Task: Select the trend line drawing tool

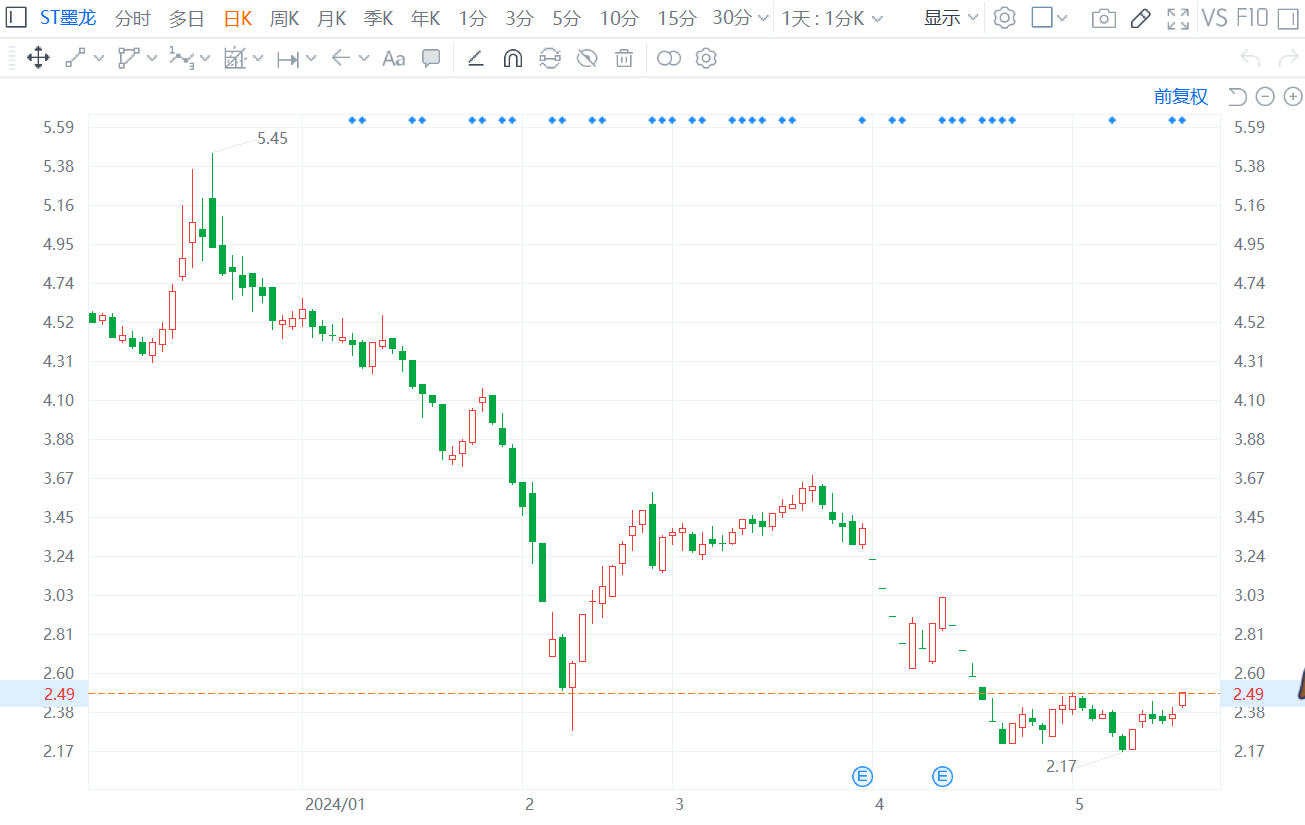Action: click(x=75, y=58)
